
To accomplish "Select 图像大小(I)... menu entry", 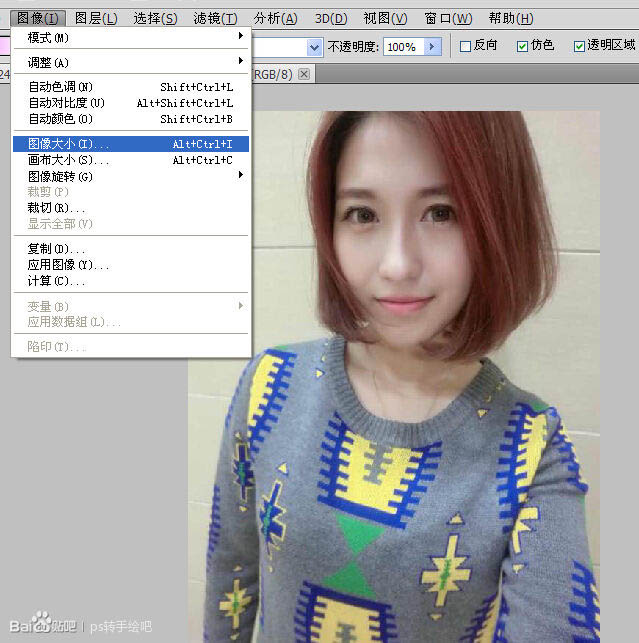I will pos(131,144).
